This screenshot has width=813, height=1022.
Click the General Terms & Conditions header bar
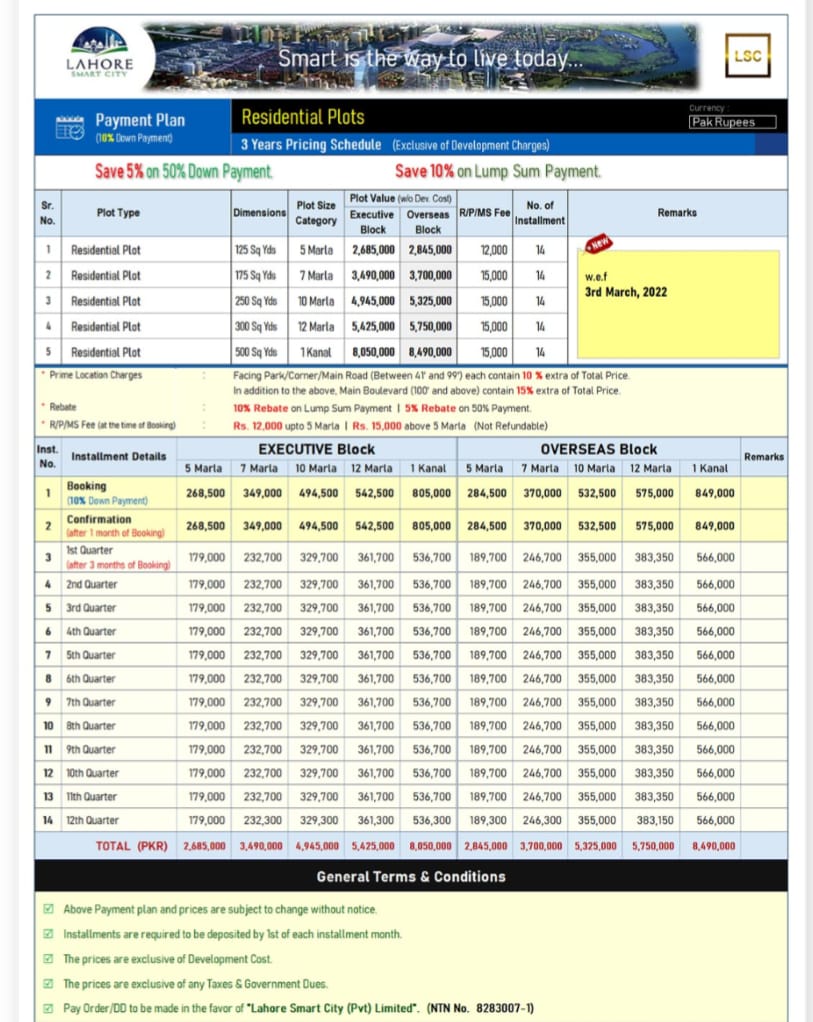(410, 876)
